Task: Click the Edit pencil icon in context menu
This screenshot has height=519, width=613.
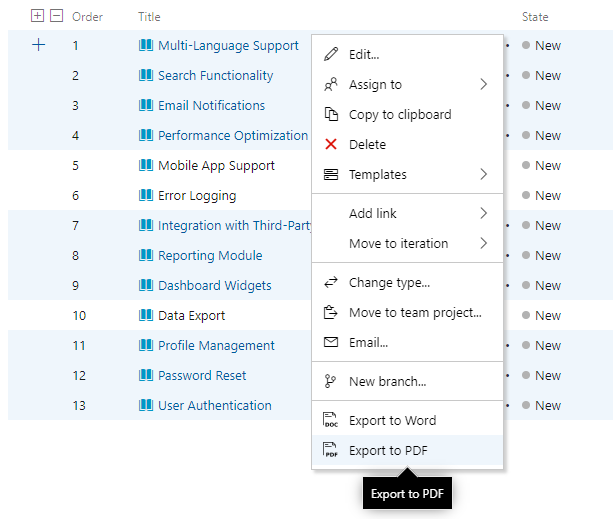Action: pyautogui.click(x=331, y=55)
